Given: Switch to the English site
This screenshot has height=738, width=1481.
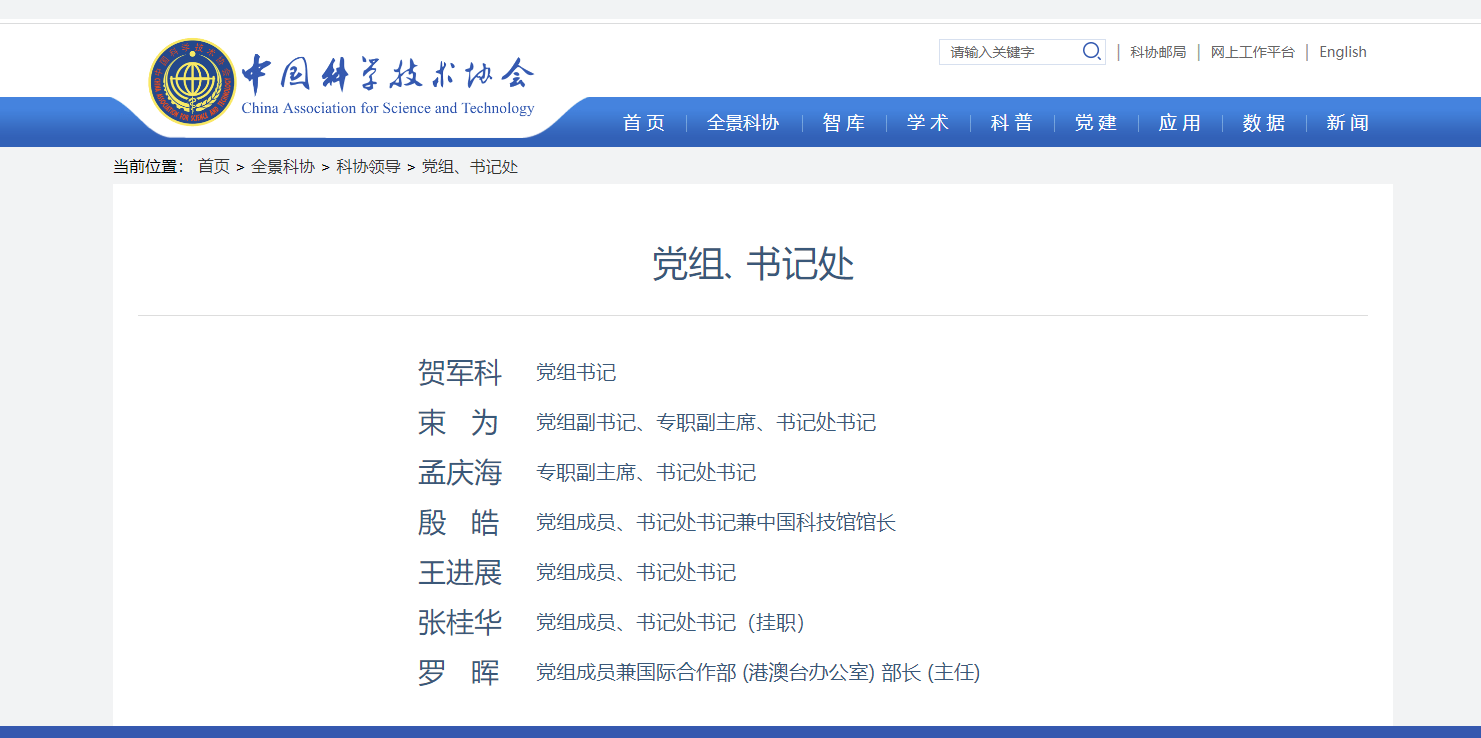Looking at the screenshot, I should [1342, 52].
